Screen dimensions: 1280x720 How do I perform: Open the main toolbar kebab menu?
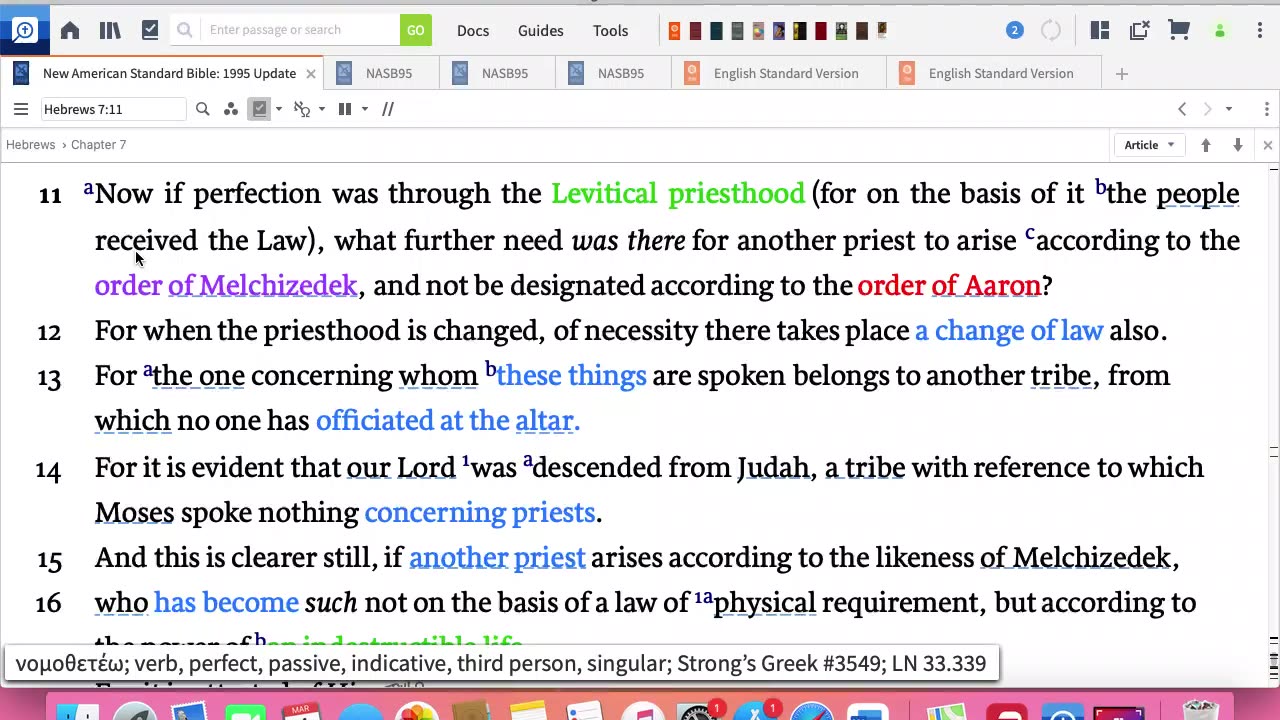1260,30
